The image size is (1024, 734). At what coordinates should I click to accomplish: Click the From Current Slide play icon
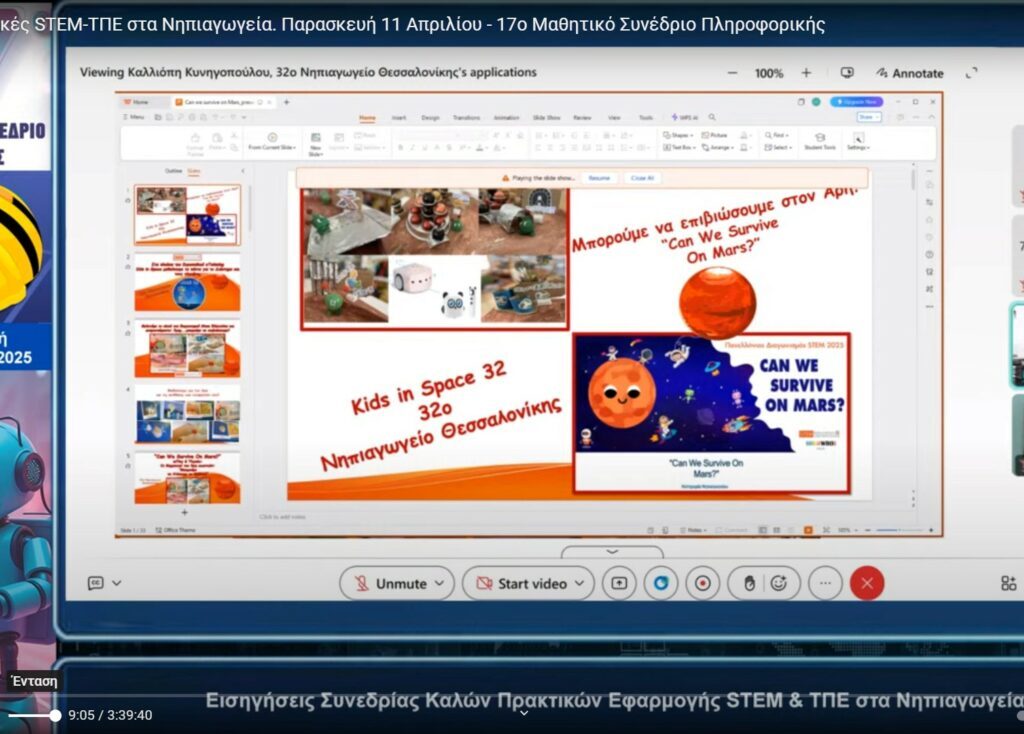click(272, 138)
